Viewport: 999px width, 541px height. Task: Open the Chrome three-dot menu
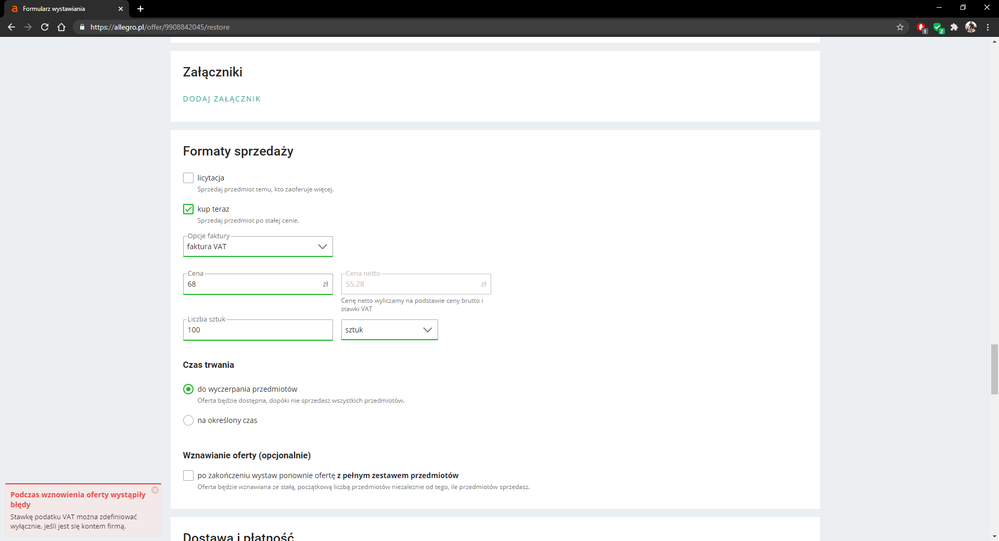(987, 27)
